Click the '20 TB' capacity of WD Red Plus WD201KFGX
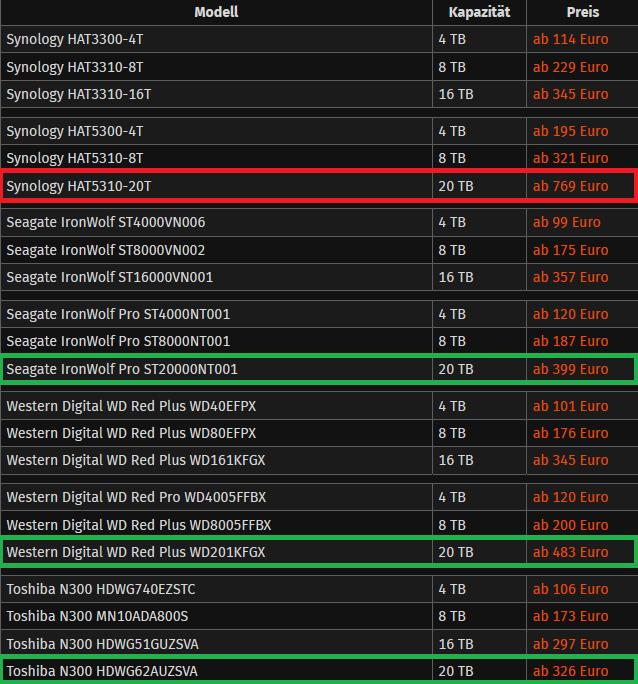Viewport: 638px width, 684px height. tap(456, 552)
